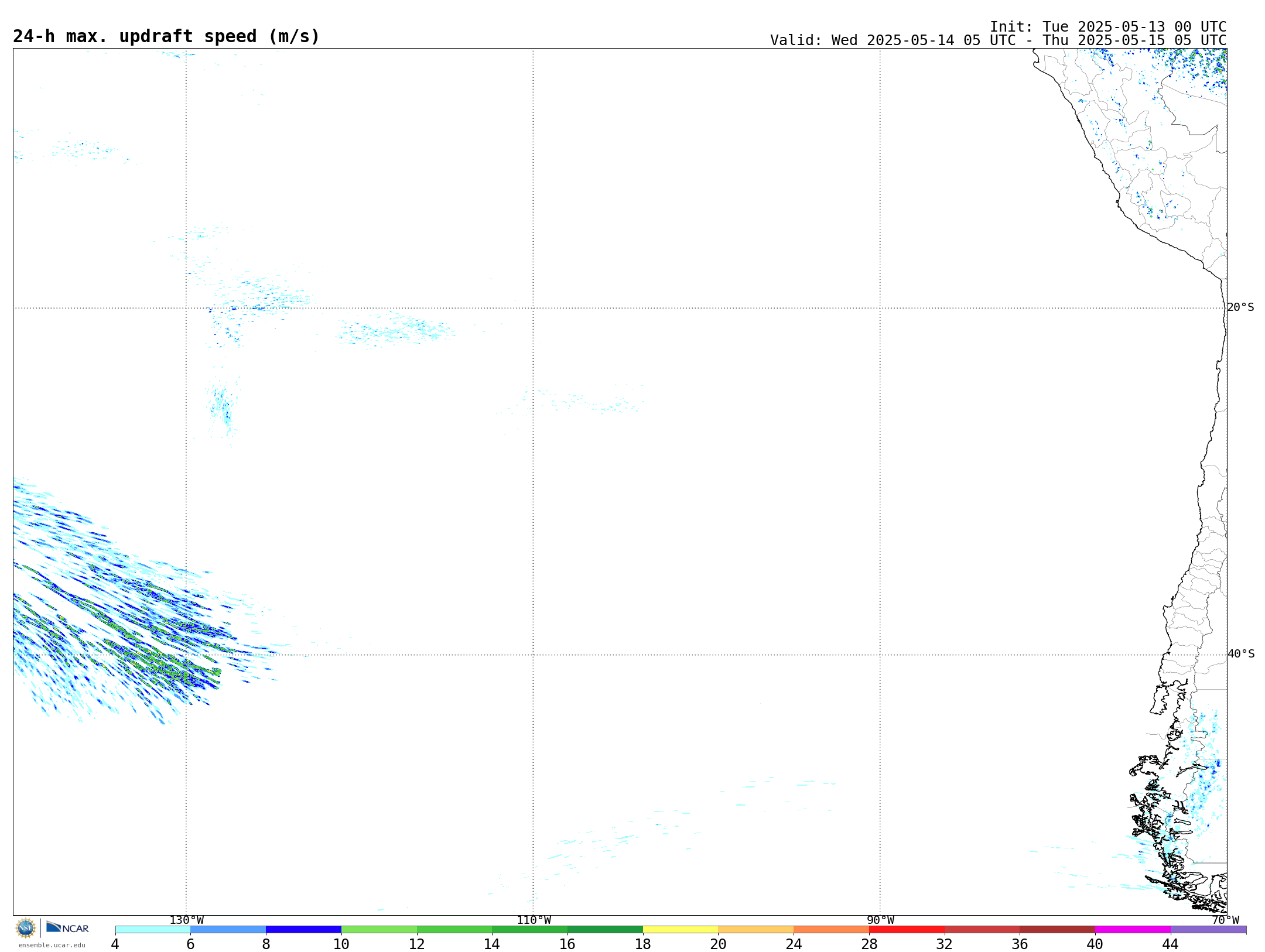Click the 130°W longitude label
The image size is (1265, 952).
(187, 920)
